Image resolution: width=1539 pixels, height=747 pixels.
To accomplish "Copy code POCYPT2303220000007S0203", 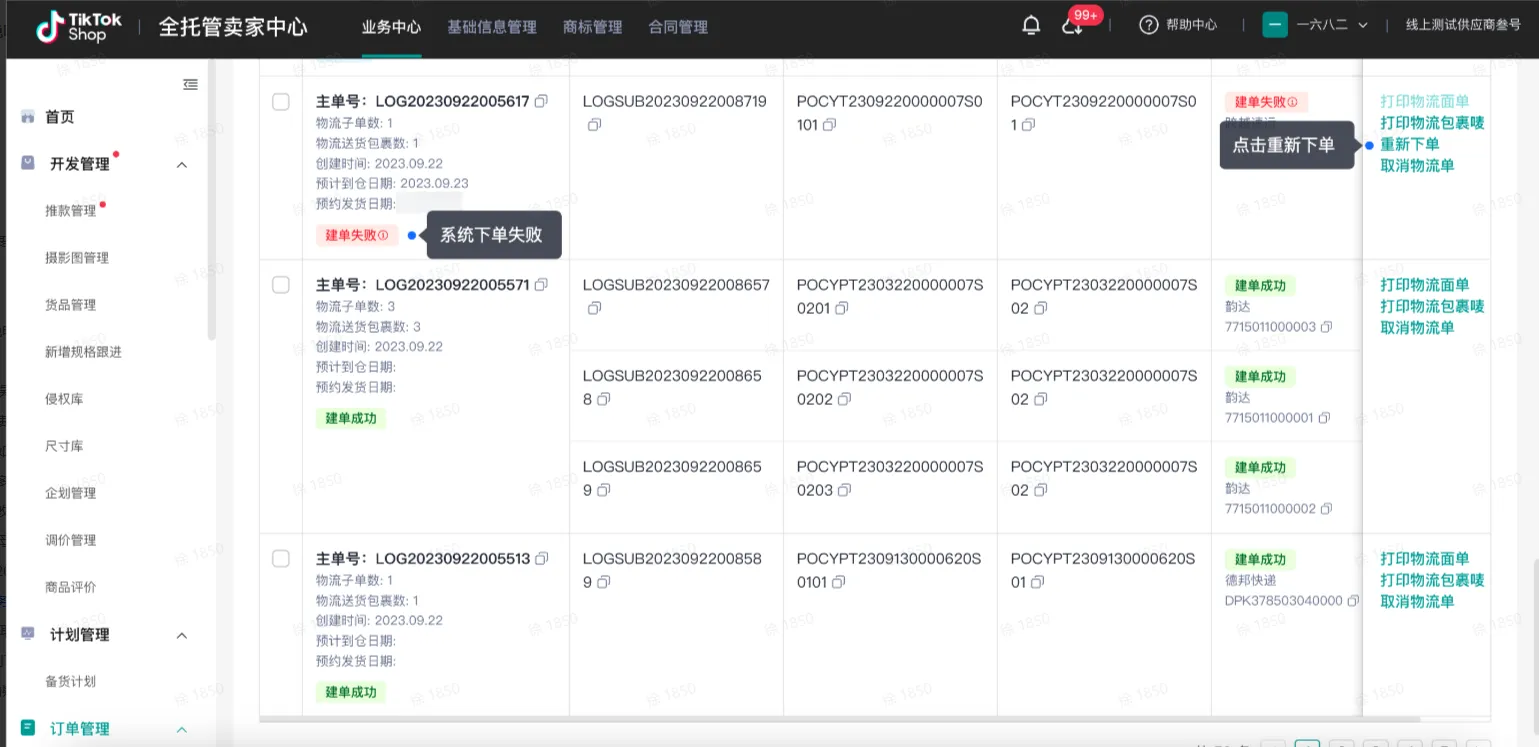I will [x=844, y=491].
